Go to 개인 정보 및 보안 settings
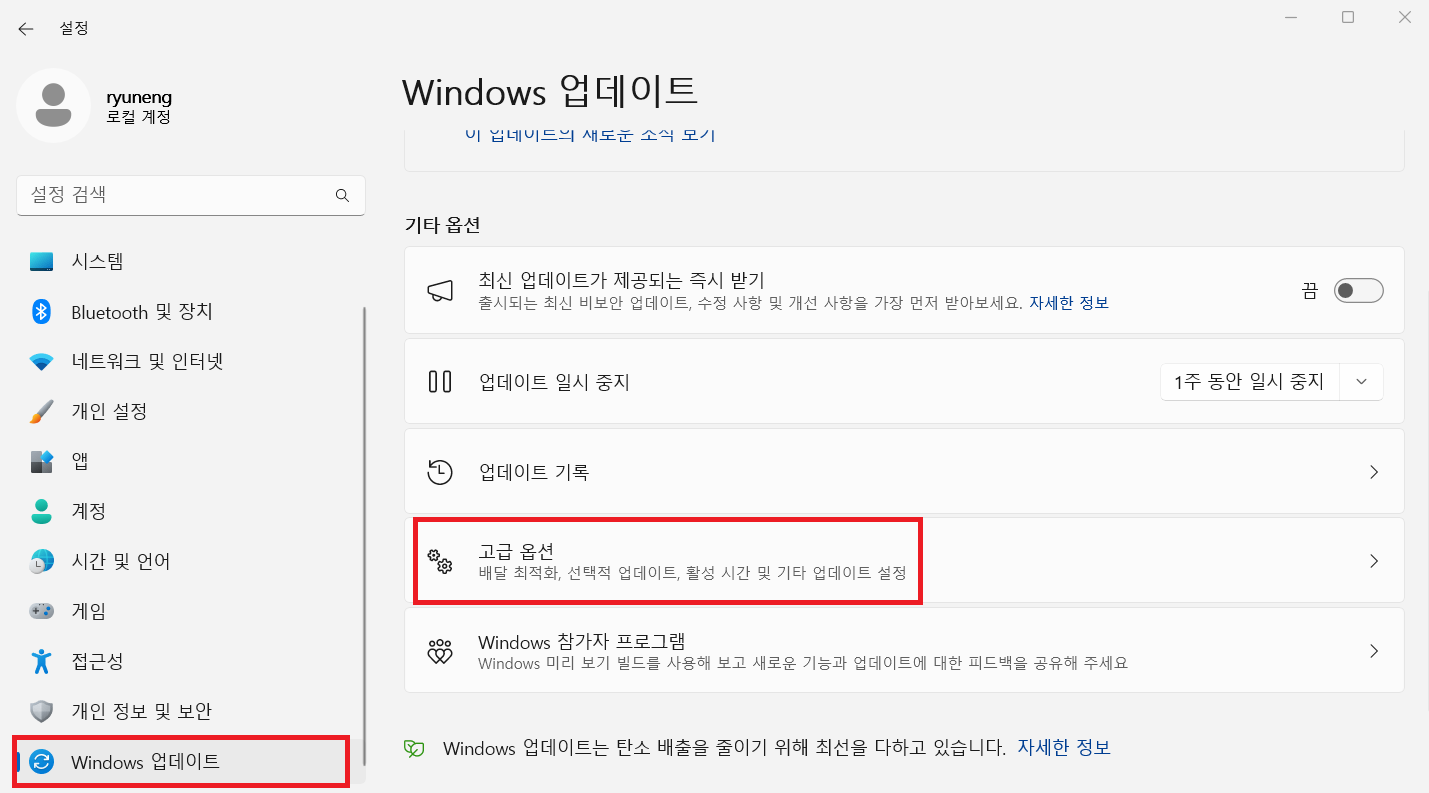This screenshot has width=1429, height=793. 189,711
